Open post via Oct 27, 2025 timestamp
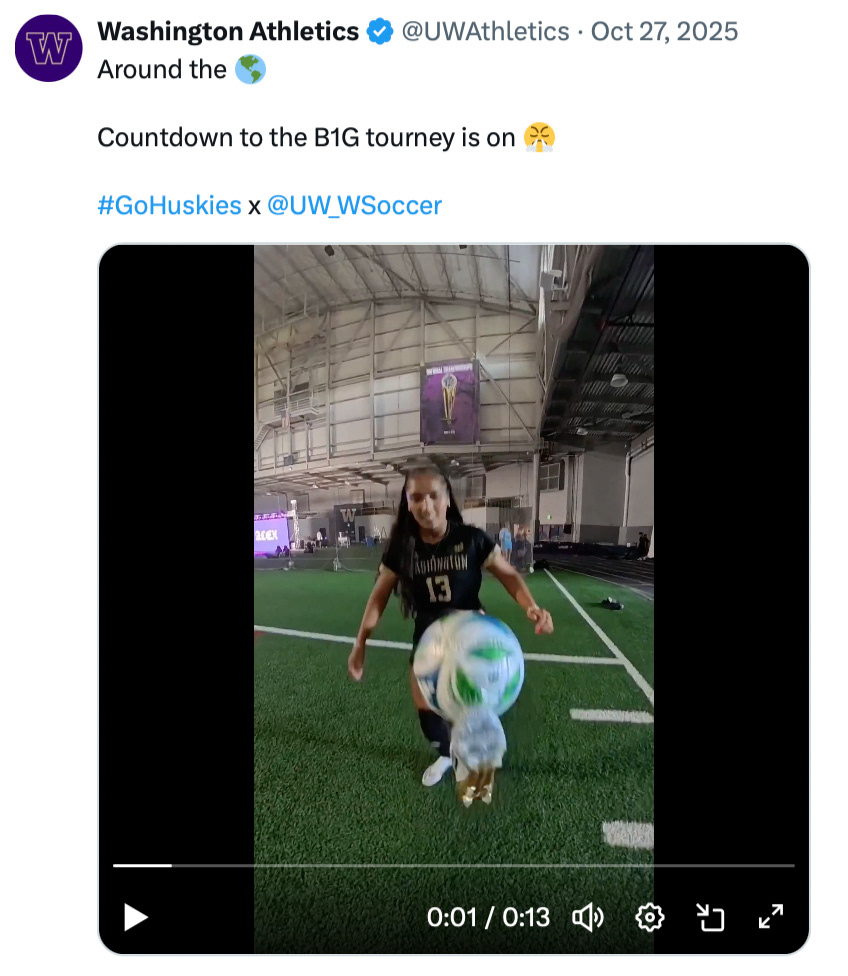This screenshot has height=976, width=848. pos(664,32)
